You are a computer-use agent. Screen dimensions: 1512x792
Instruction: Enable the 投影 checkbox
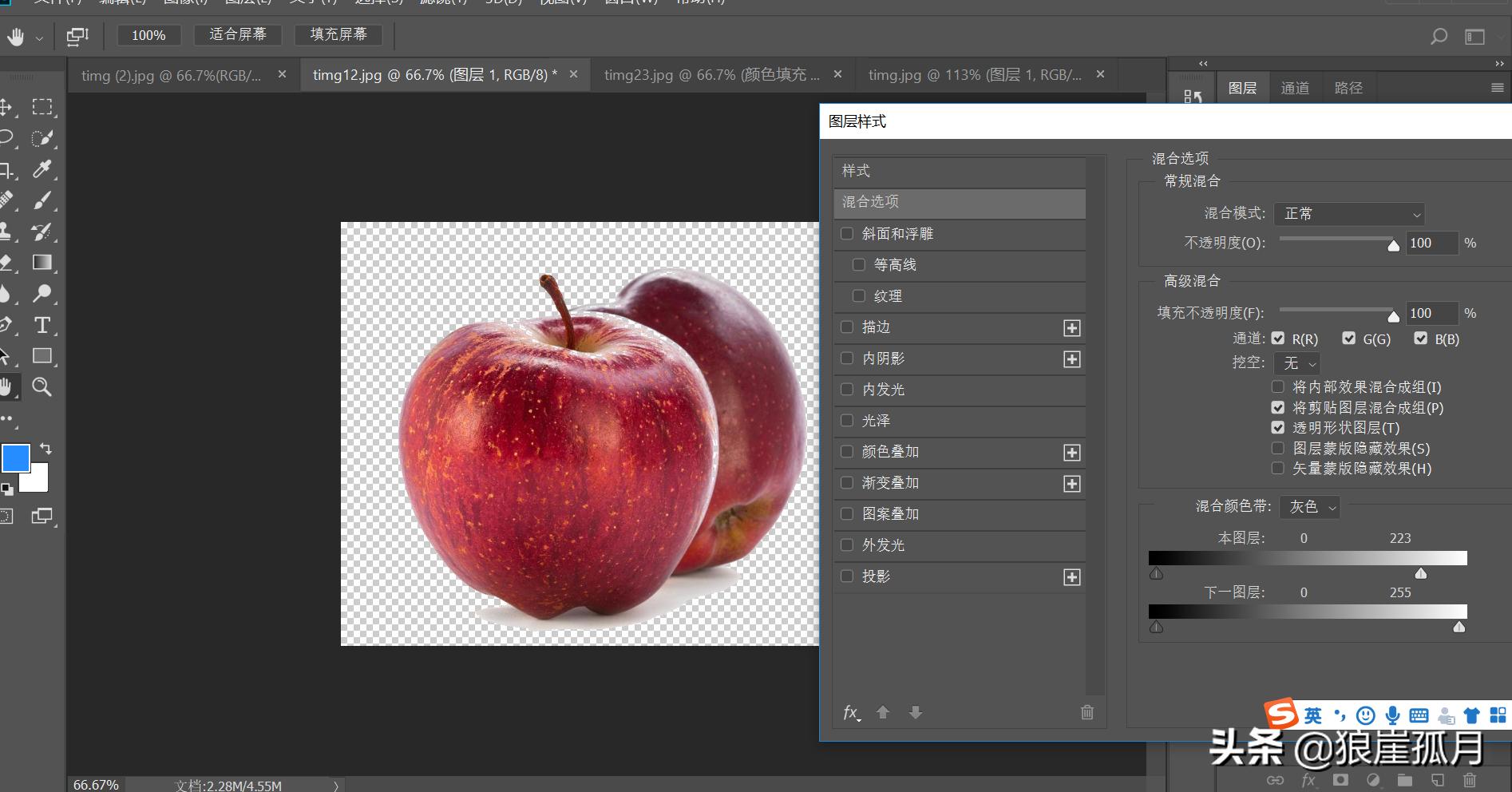coord(847,576)
